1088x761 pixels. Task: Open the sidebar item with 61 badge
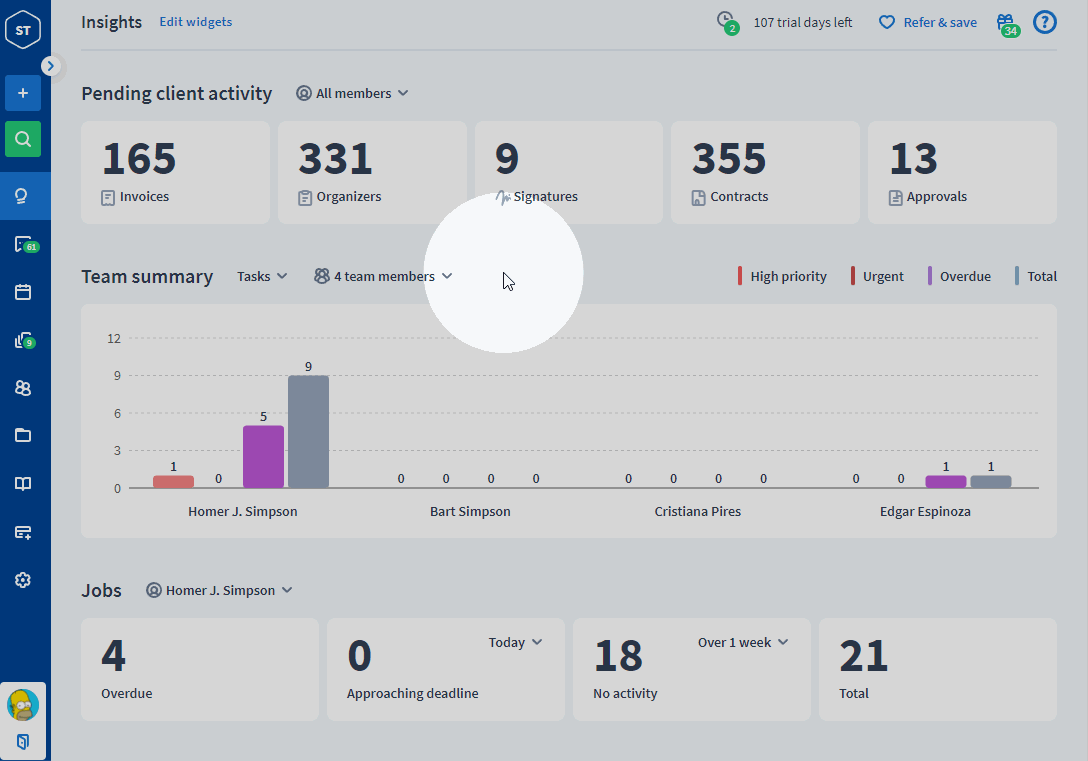24,244
